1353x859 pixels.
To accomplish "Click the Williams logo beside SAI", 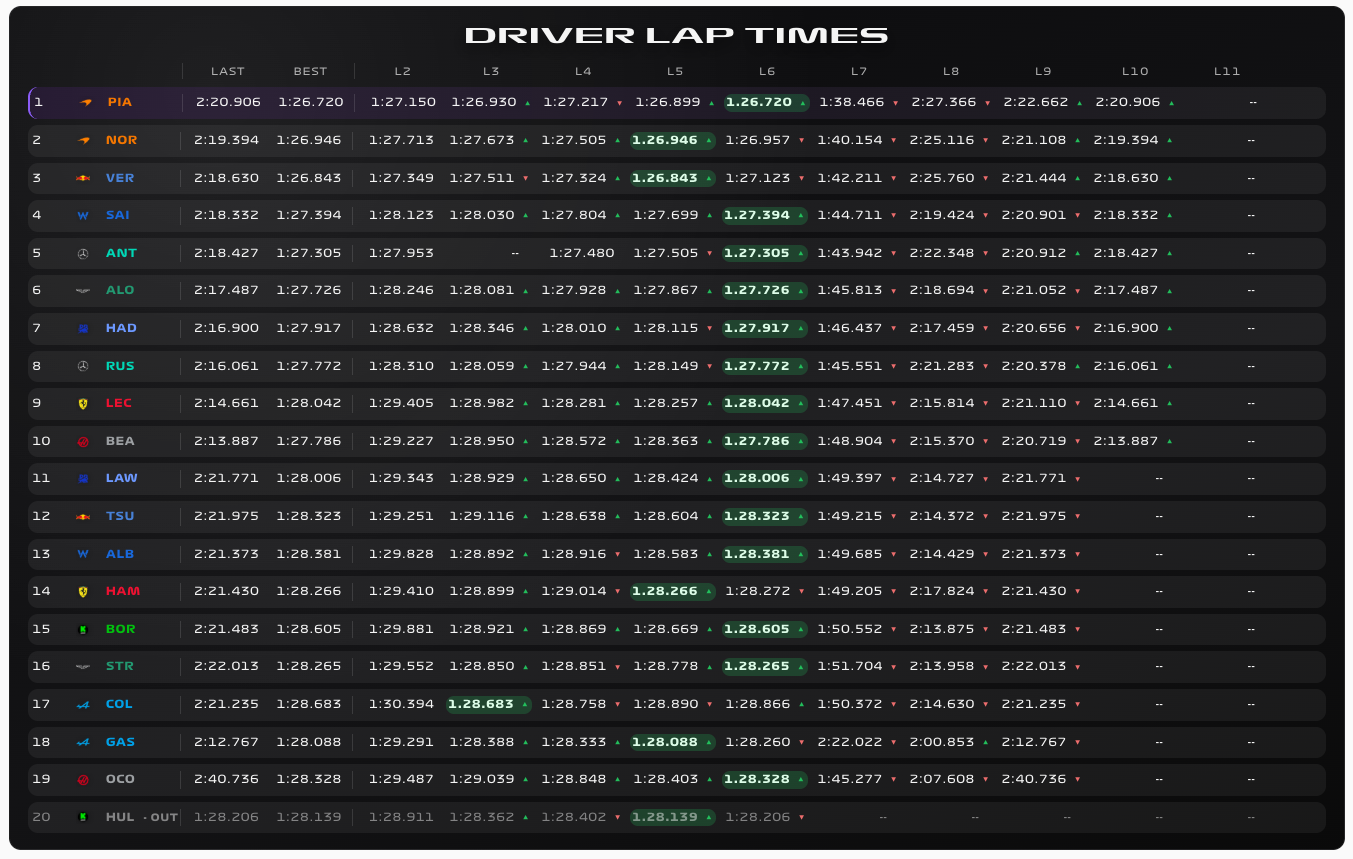I will 83,216.
